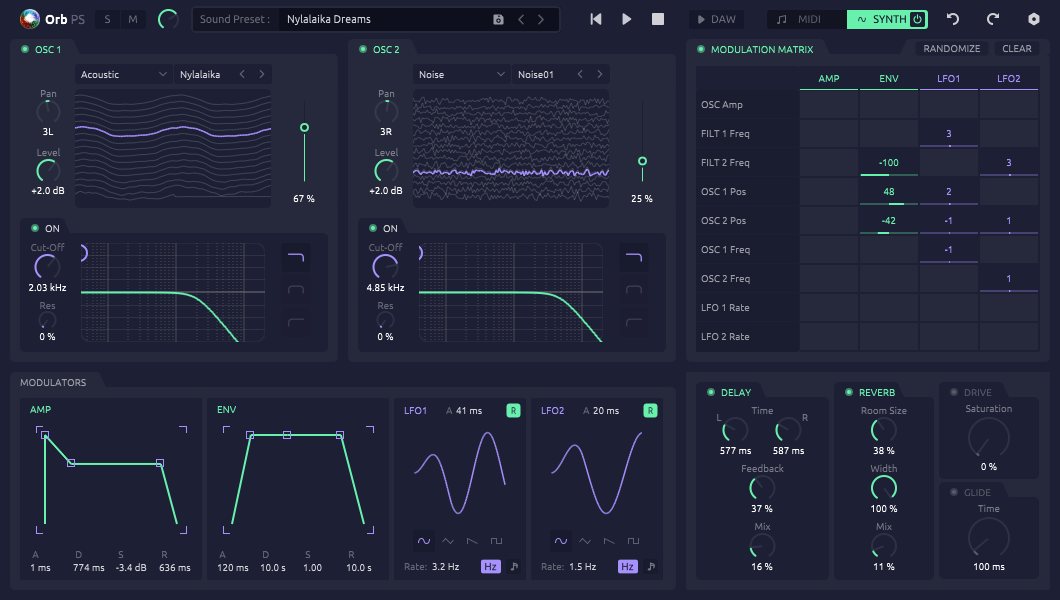
Task: Open settings with the hexagon icon
Action: [1034, 19]
